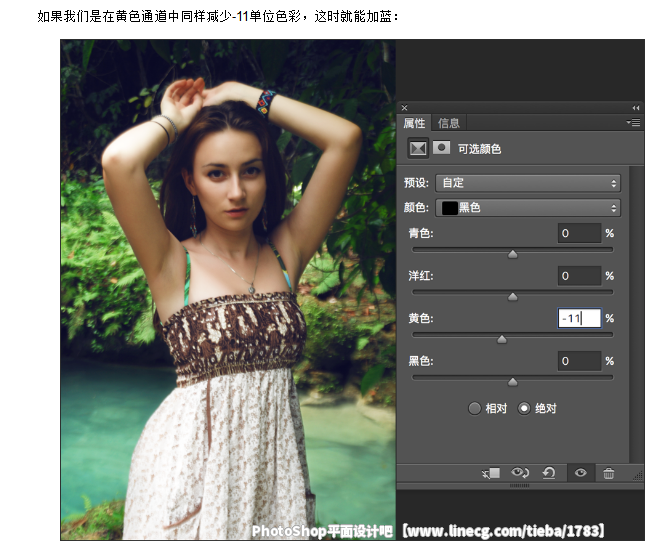Click the 黄色 slider handle

tap(501, 339)
